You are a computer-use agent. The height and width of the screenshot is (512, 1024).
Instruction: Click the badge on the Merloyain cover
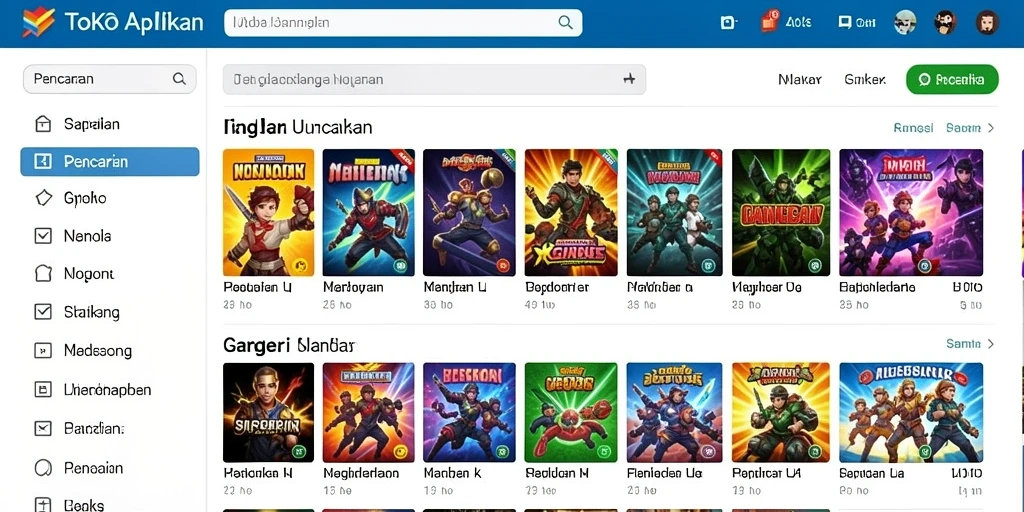[401, 265]
